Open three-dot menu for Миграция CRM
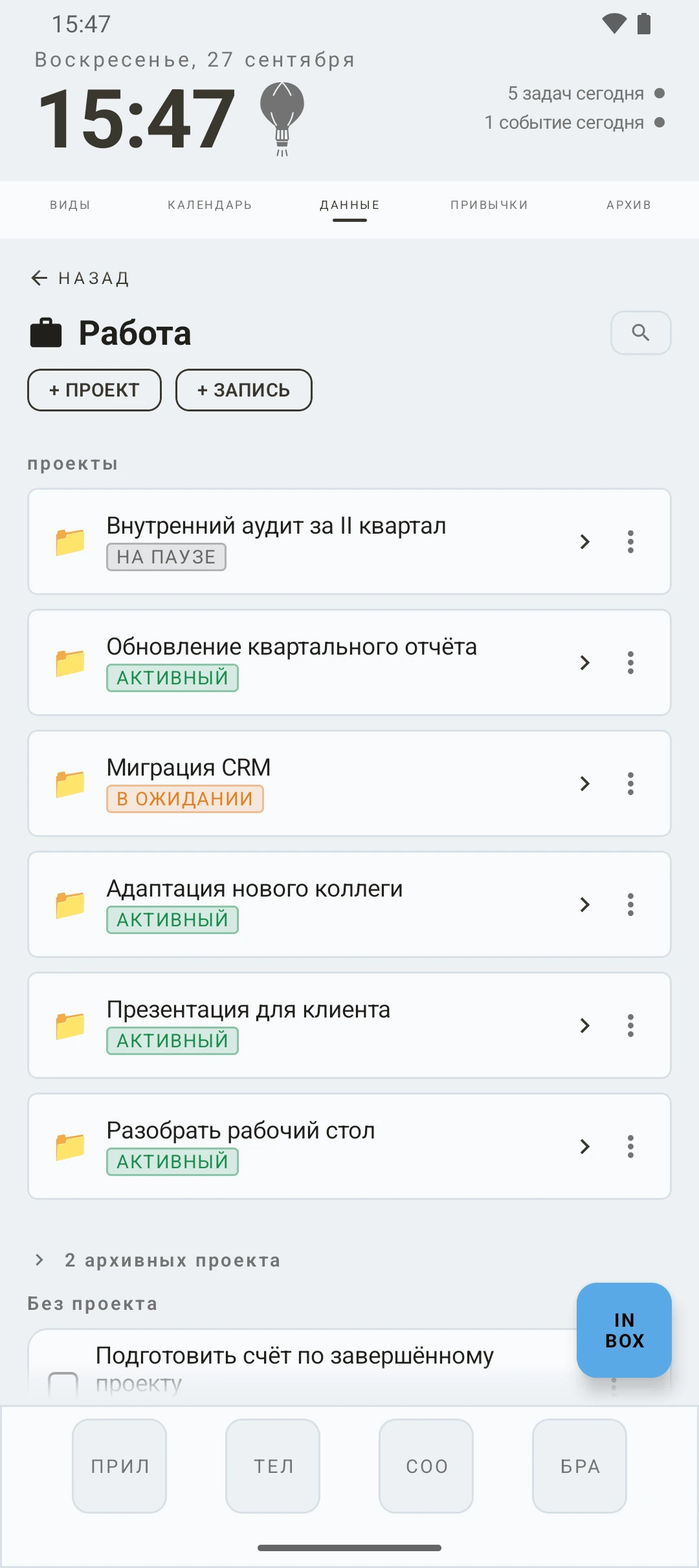Screen dimensions: 699x1568 coord(630,783)
